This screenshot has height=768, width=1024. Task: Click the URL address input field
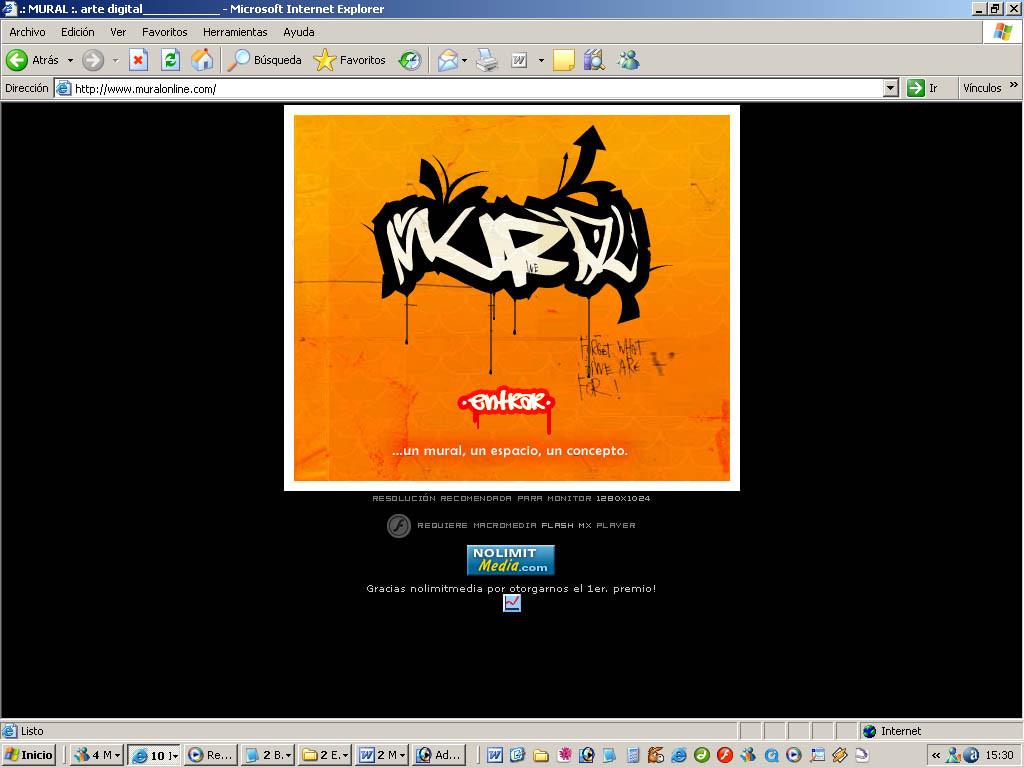pyautogui.click(x=470, y=88)
